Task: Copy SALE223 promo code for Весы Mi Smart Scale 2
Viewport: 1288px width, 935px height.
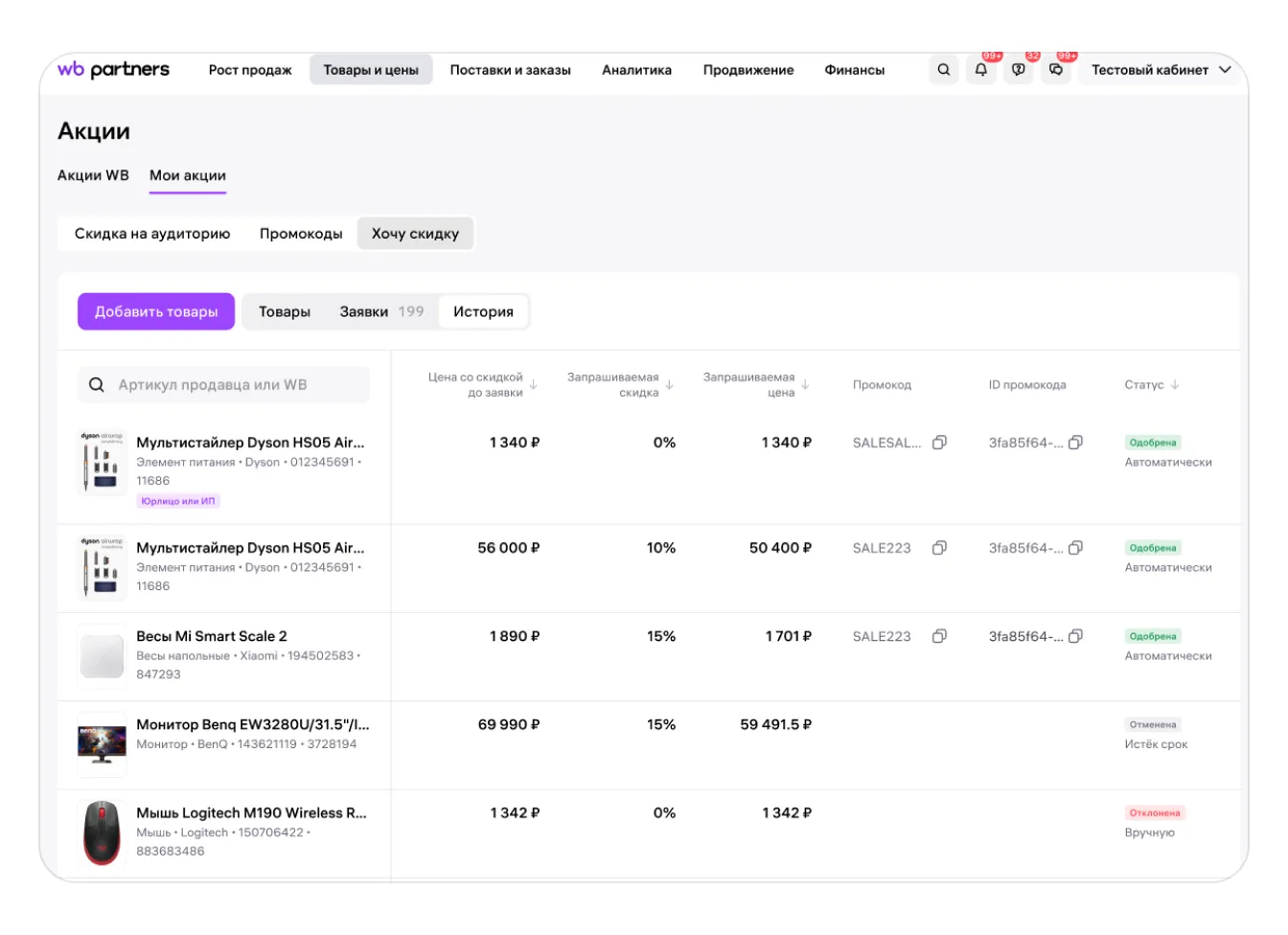Action: click(940, 636)
